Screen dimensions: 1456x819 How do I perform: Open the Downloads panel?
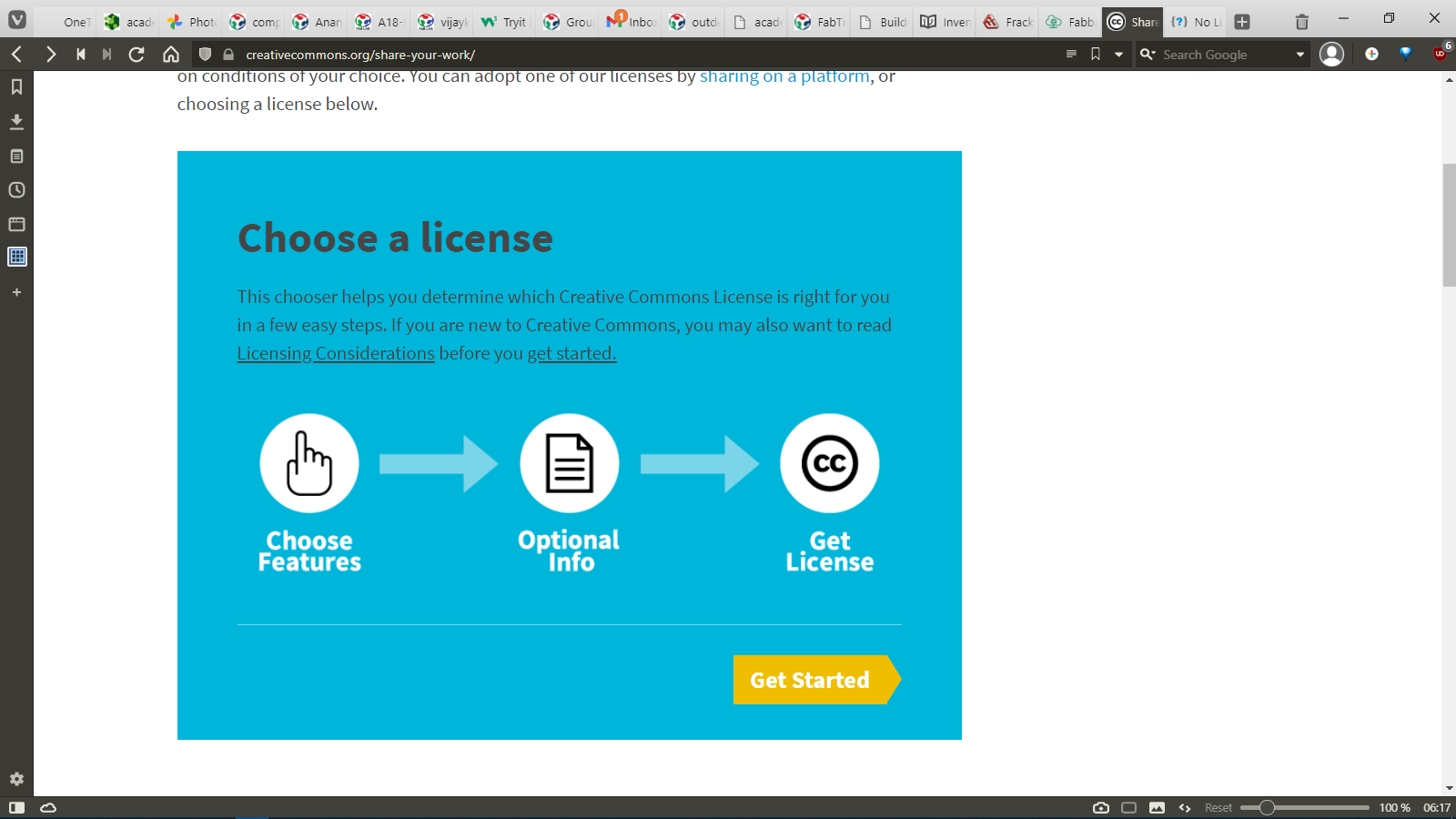(x=16, y=122)
